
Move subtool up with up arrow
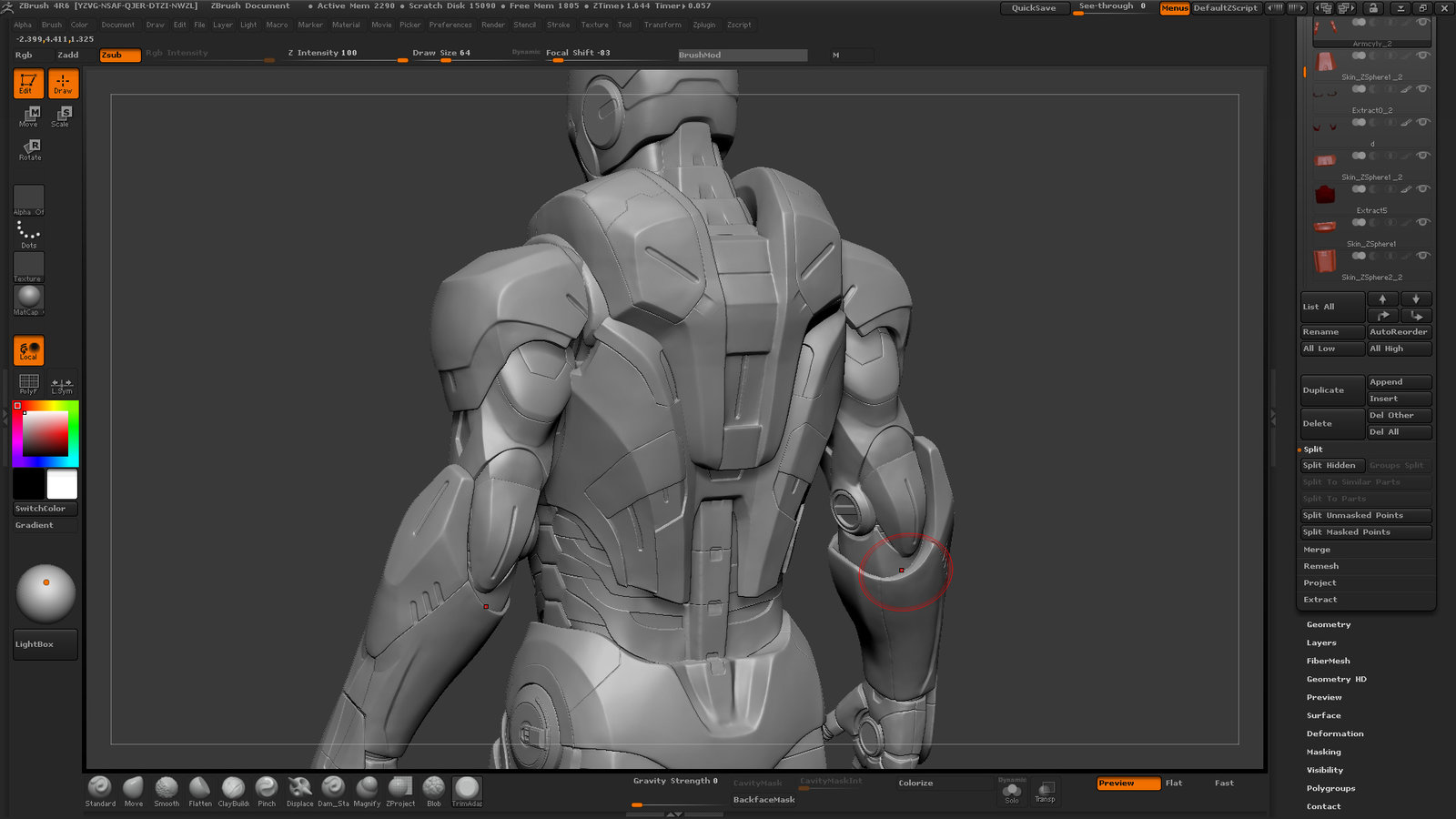pyautogui.click(x=1382, y=299)
